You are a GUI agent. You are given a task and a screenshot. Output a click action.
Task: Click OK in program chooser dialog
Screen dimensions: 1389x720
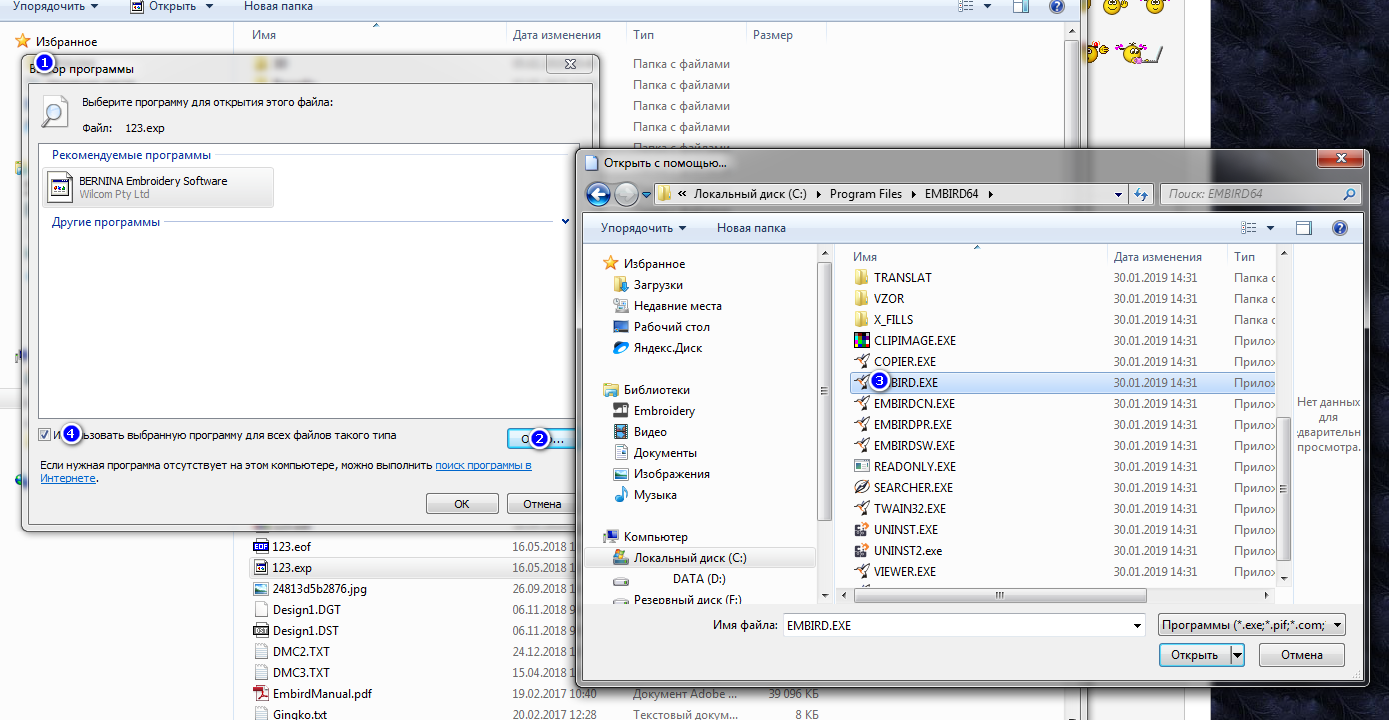[x=462, y=504]
